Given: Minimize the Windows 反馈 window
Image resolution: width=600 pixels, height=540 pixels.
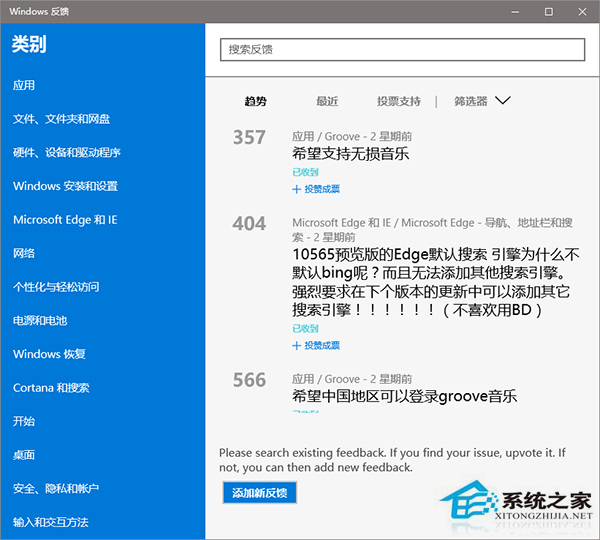Looking at the screenshot, I should coord(515,12).
